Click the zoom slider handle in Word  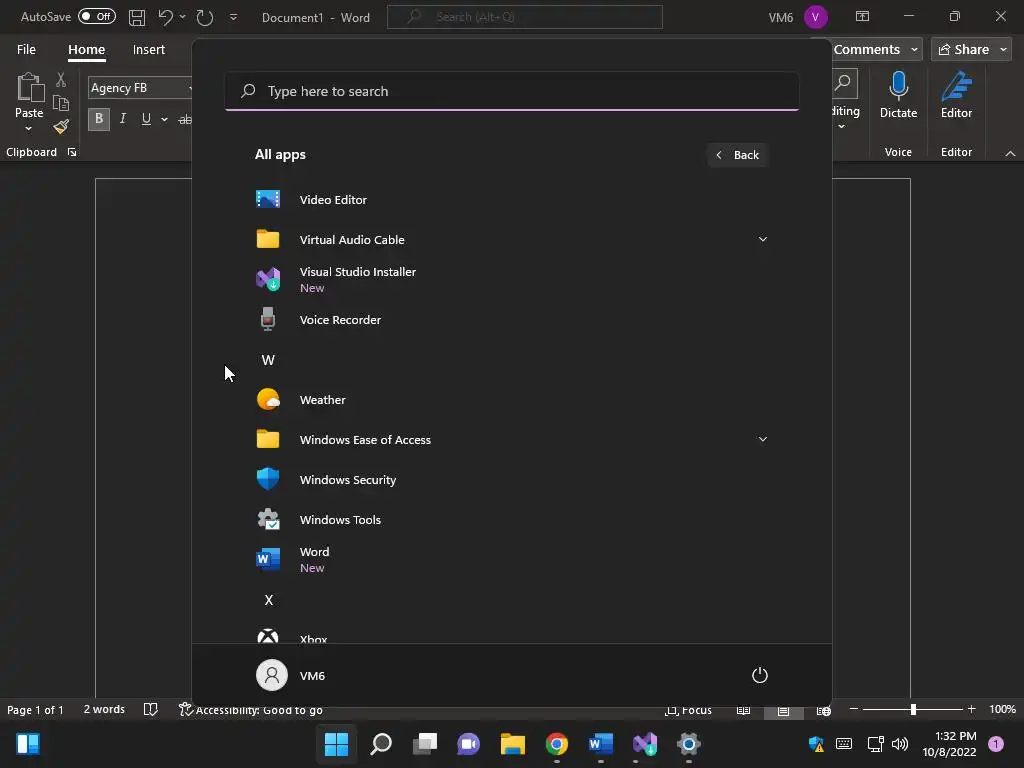(913, 709)
